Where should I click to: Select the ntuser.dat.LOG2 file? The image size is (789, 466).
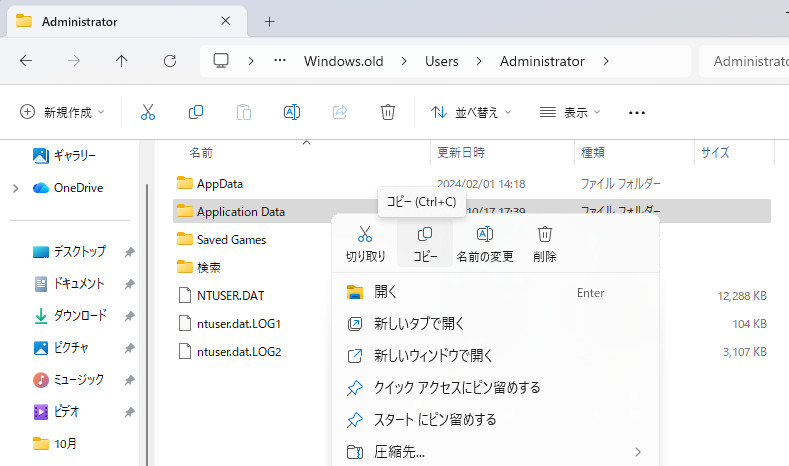229,351
